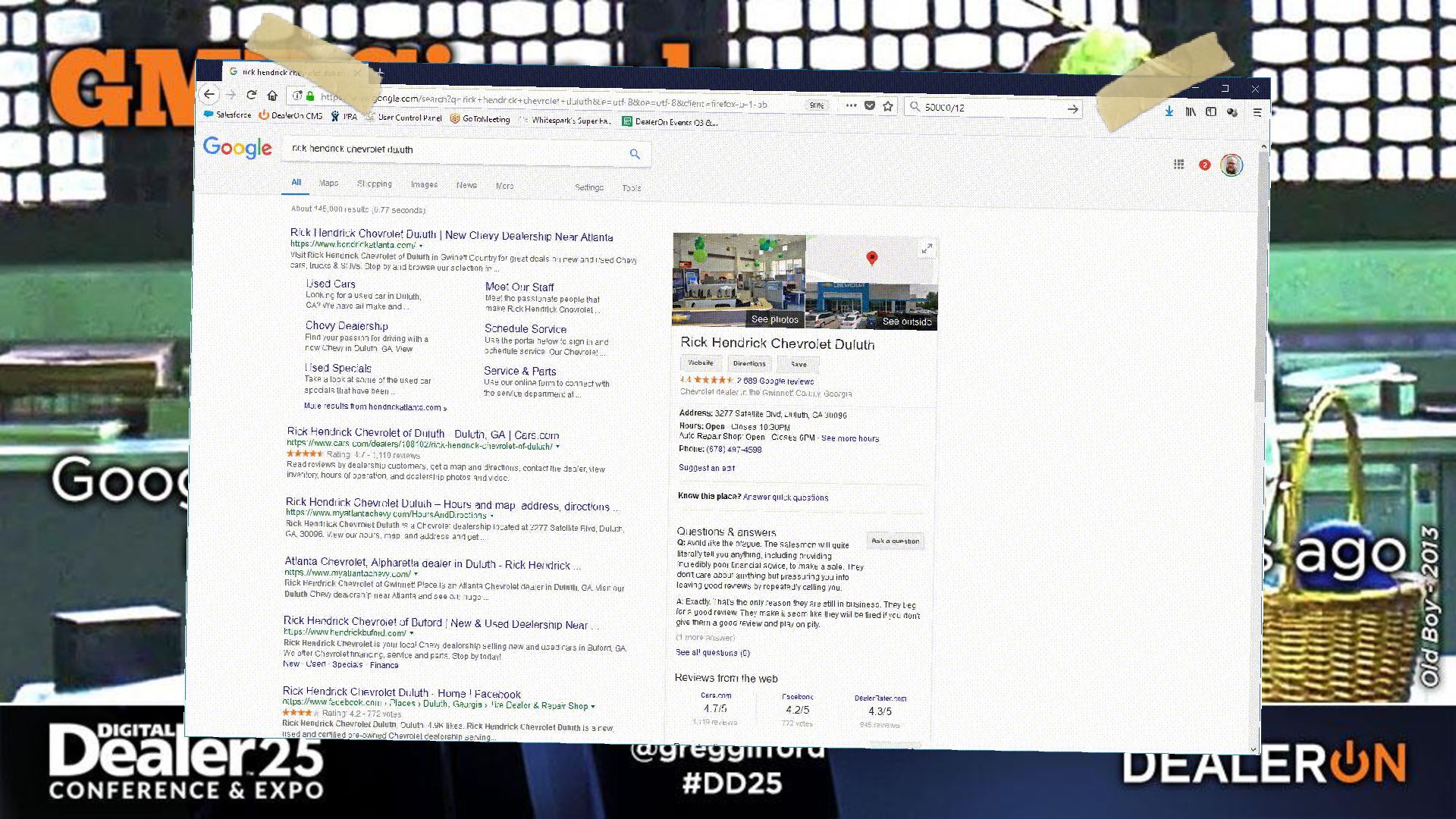Bookmark this page with the star icon
The width and height of the screenshot is (1456, 819).
[x=888, y=106]
